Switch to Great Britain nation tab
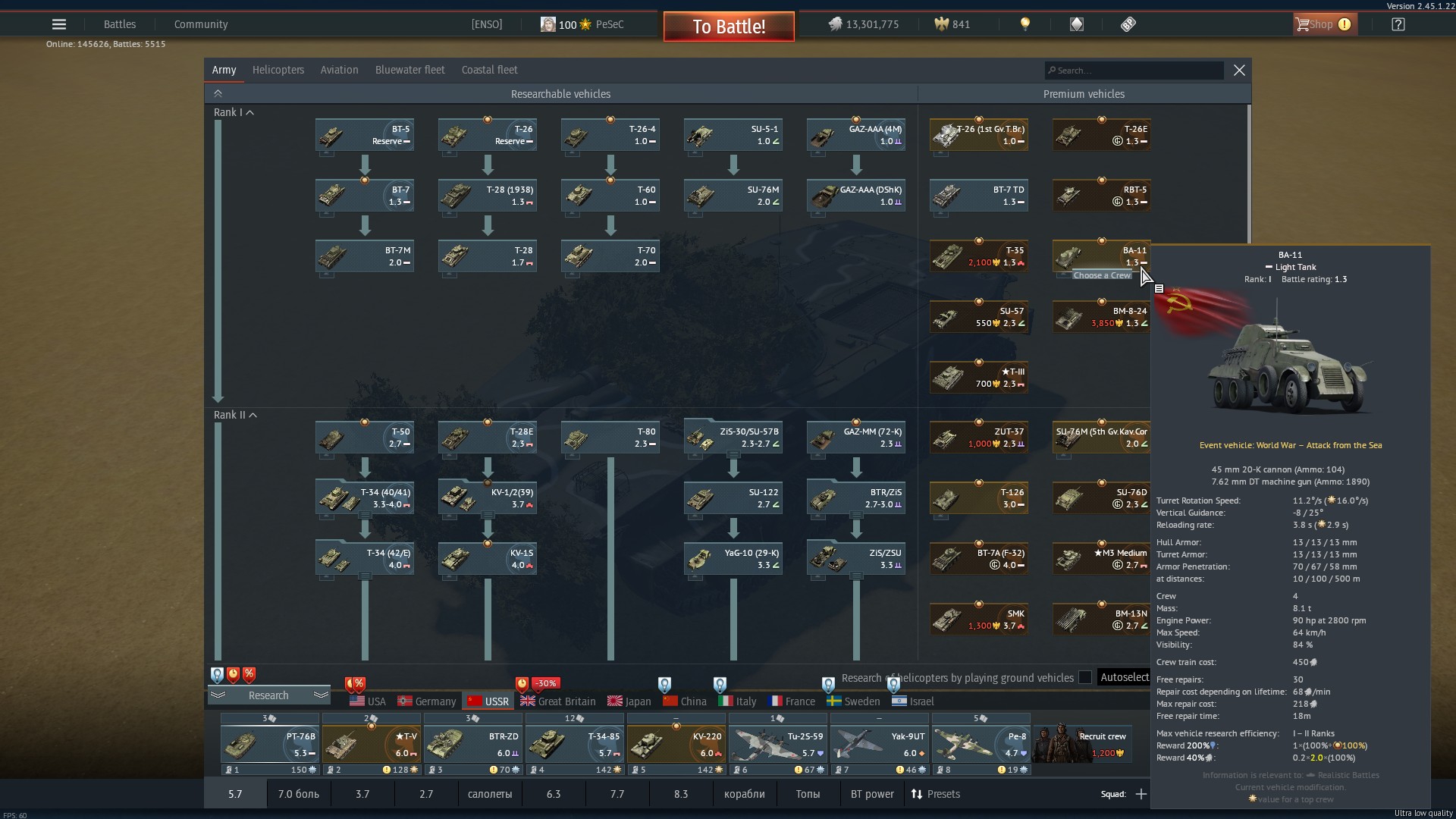 tap(558, 701)
